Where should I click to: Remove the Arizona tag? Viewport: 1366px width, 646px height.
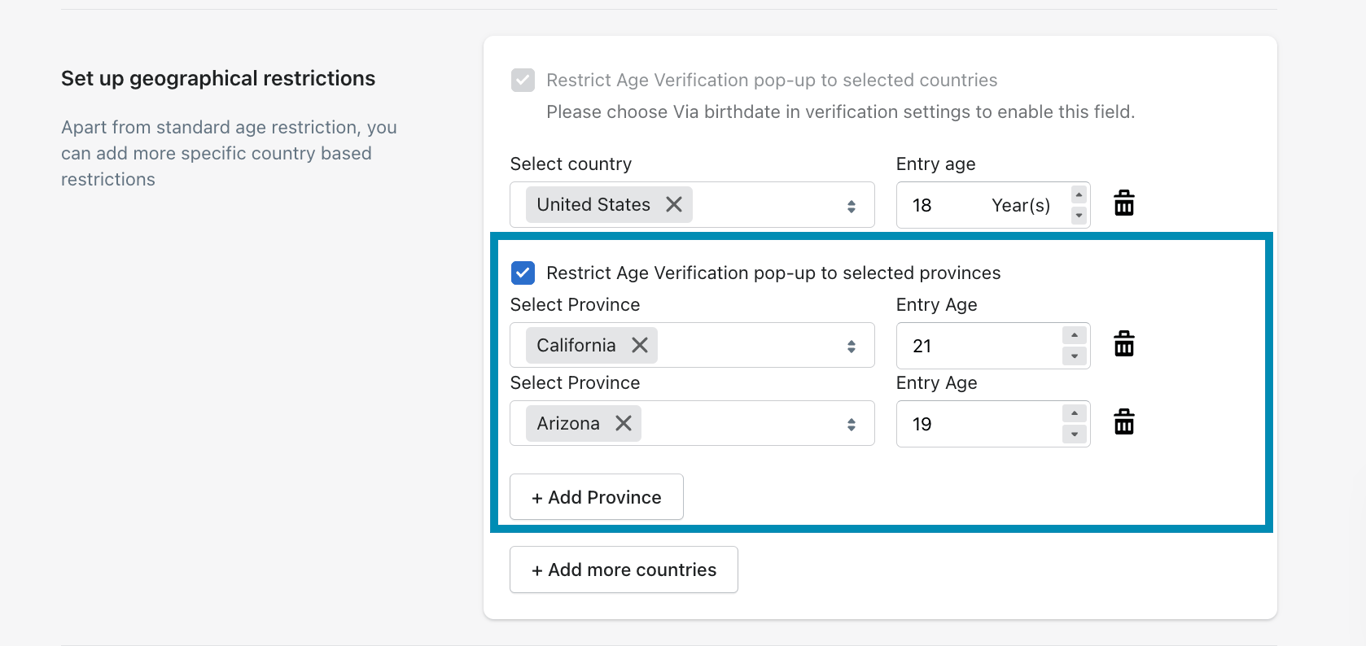623,423
